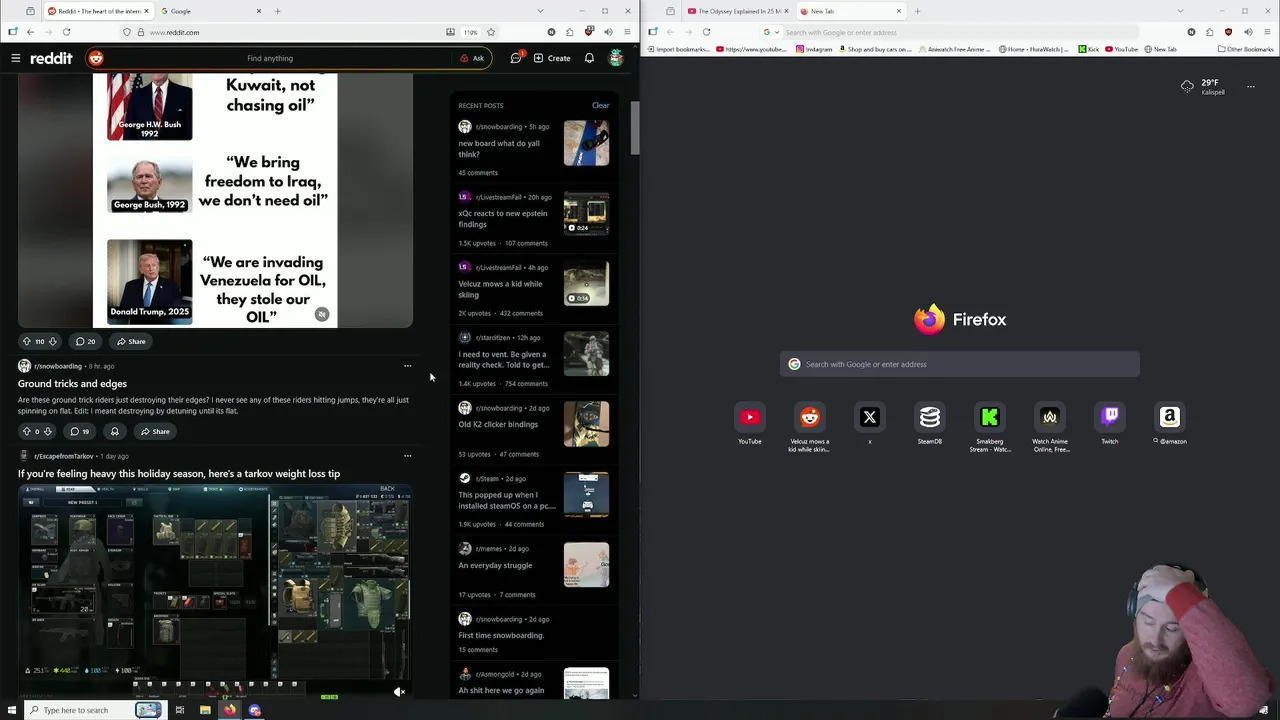This screenshot has width=1280, height=720.
Task: Upvote the Ground tricks and edges post
Action: tap(27, 431)
